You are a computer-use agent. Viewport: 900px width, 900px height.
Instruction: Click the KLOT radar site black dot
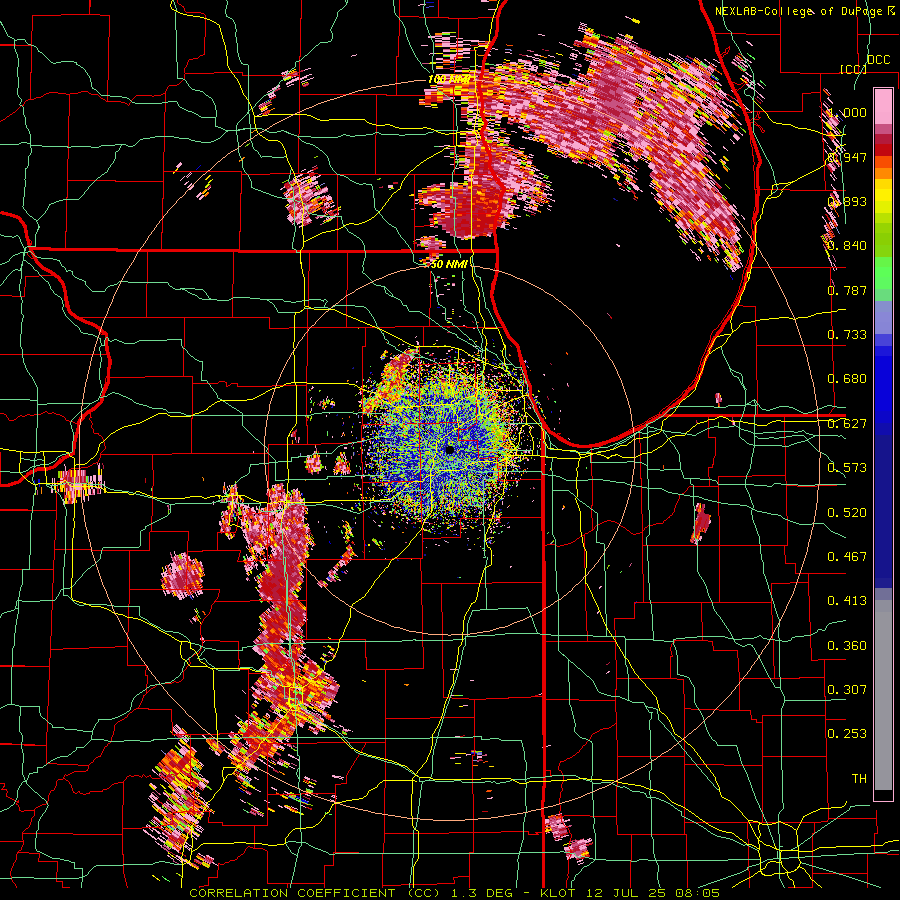(x=450, y=450)
